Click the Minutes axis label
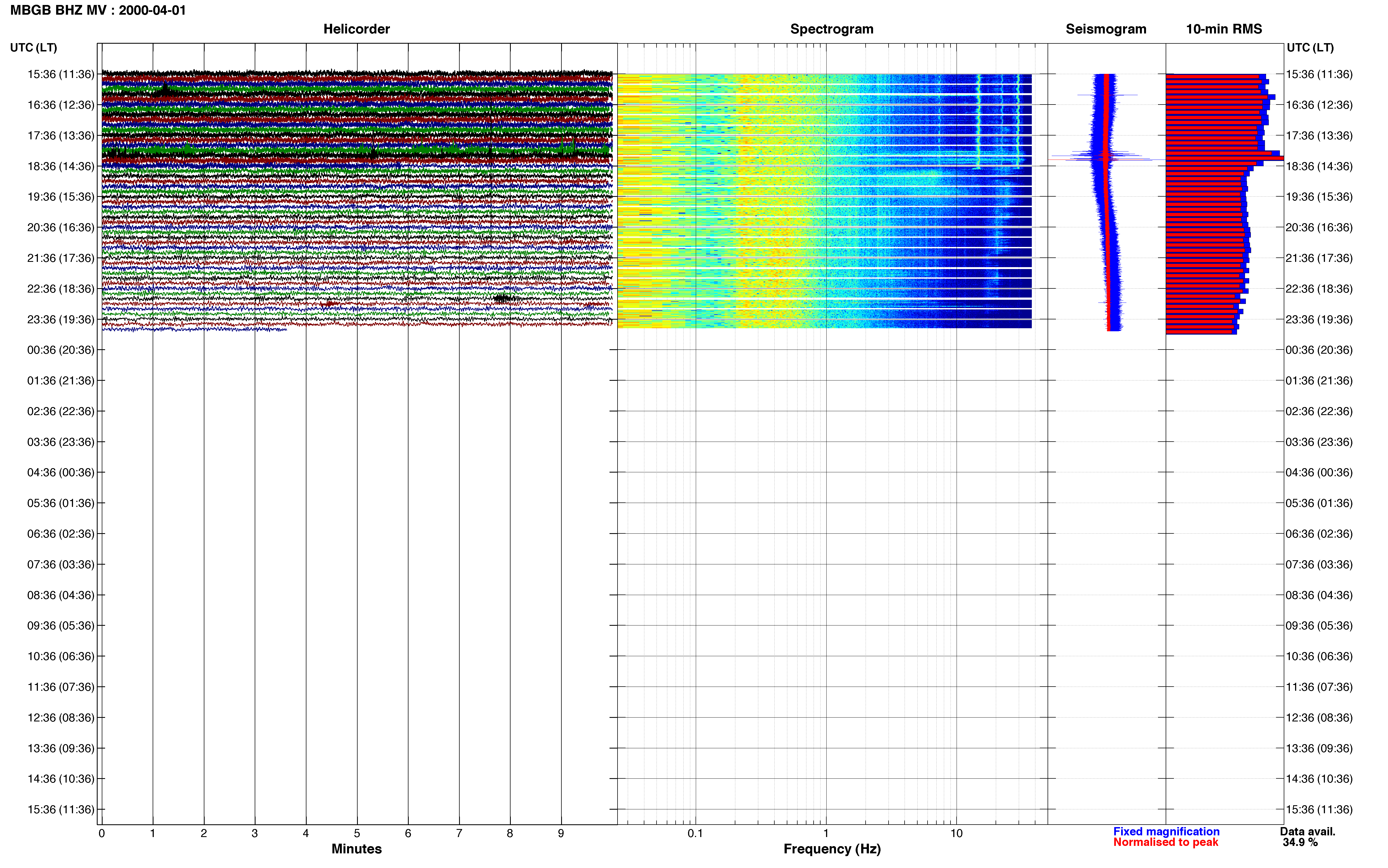This screenshot has height=868, width=1388. click(356, 848)
